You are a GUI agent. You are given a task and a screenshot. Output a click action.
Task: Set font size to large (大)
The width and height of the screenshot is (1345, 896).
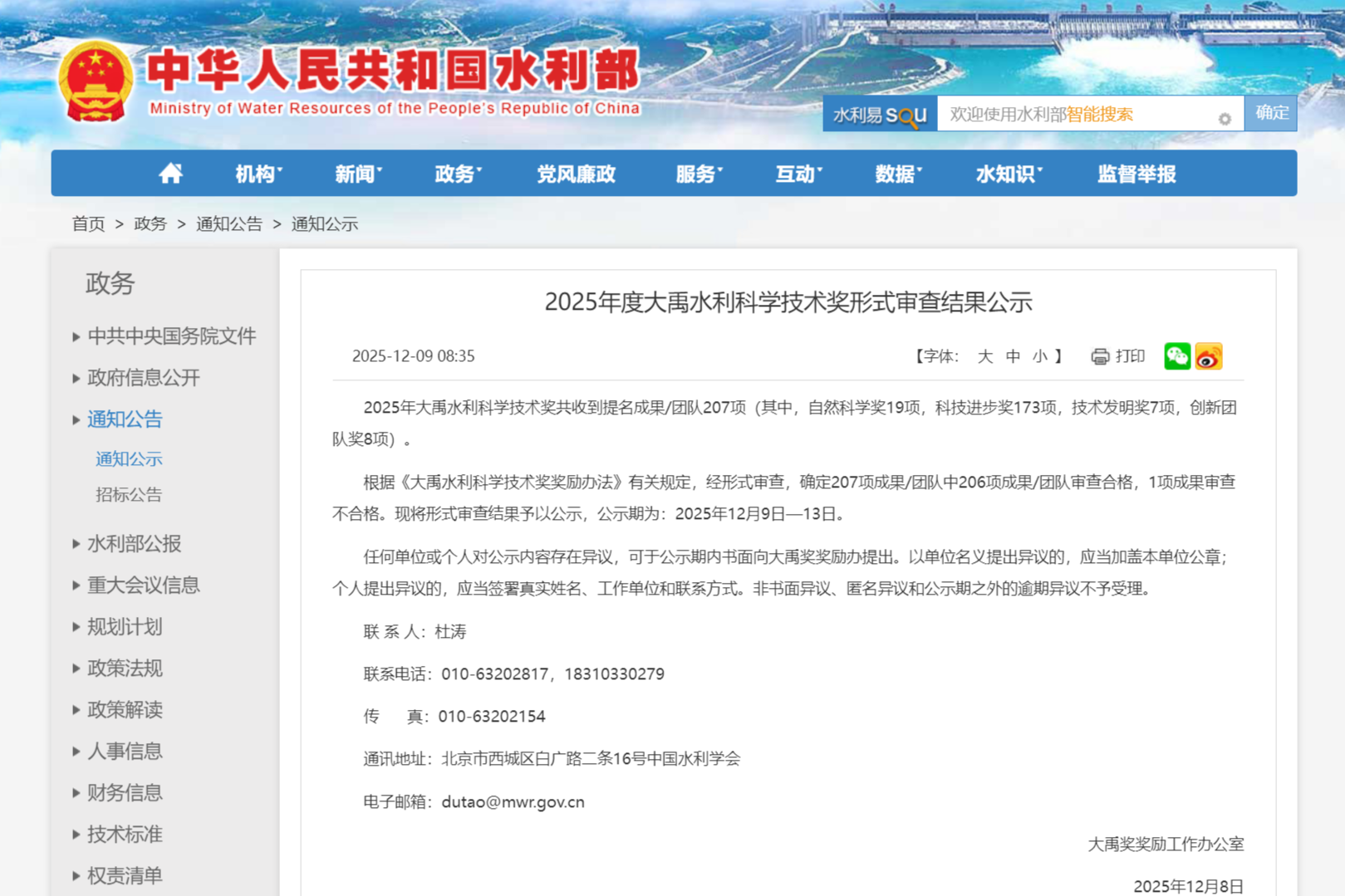pos(985,356)
